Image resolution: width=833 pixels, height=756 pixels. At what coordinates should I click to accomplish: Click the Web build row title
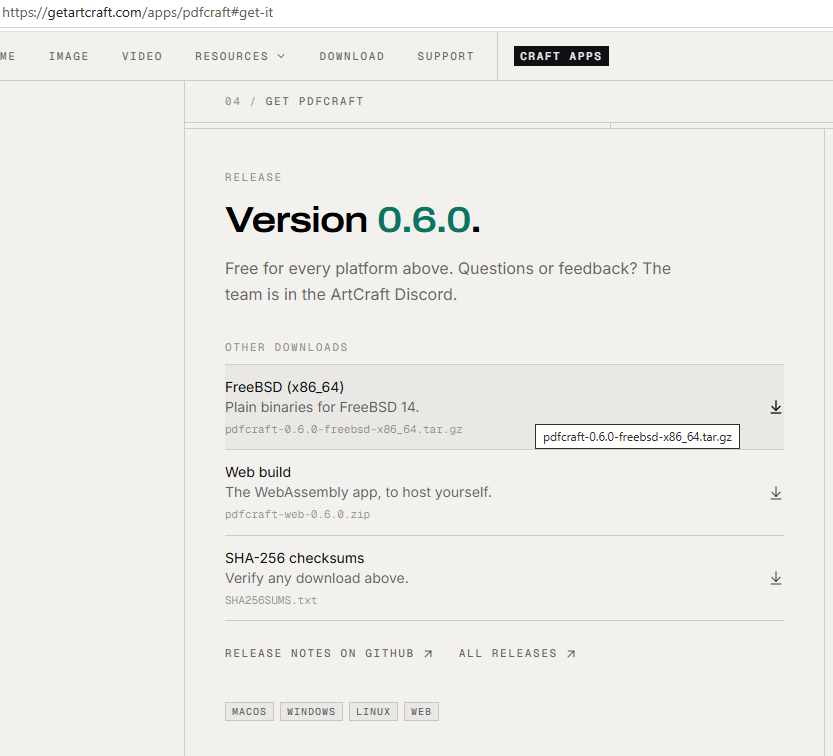click(258, 472)
